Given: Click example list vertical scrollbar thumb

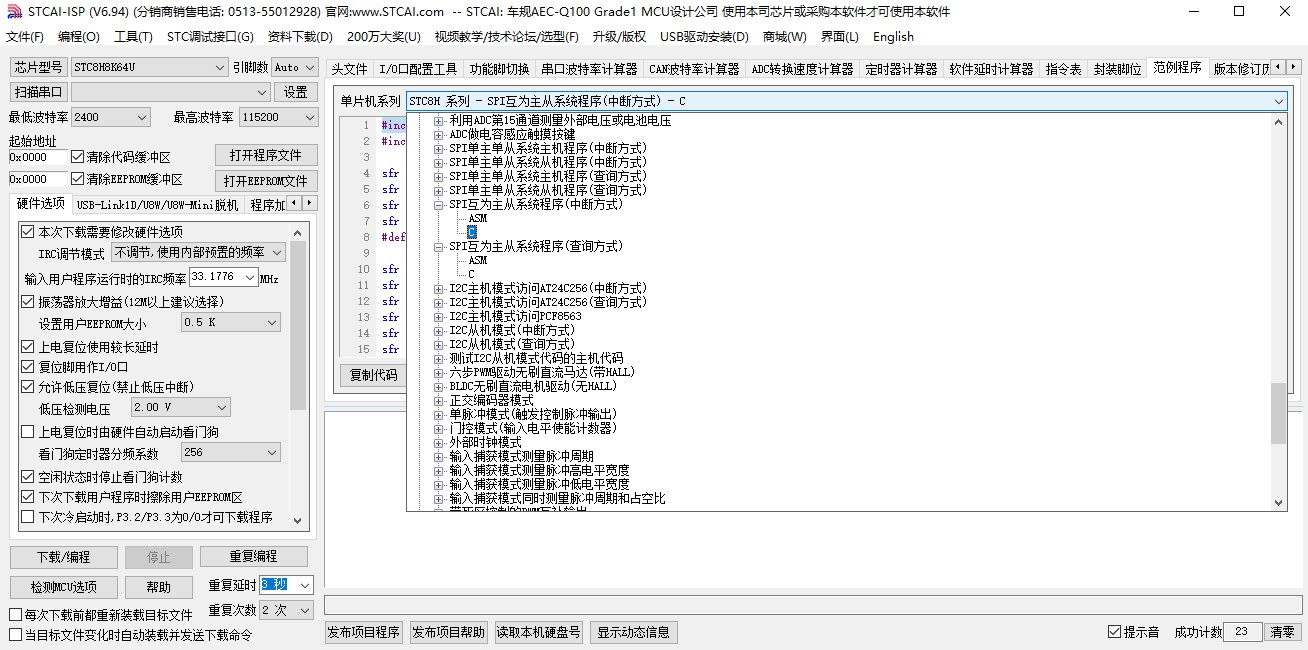Looking at the screenshot, I should pos(1278,413).
